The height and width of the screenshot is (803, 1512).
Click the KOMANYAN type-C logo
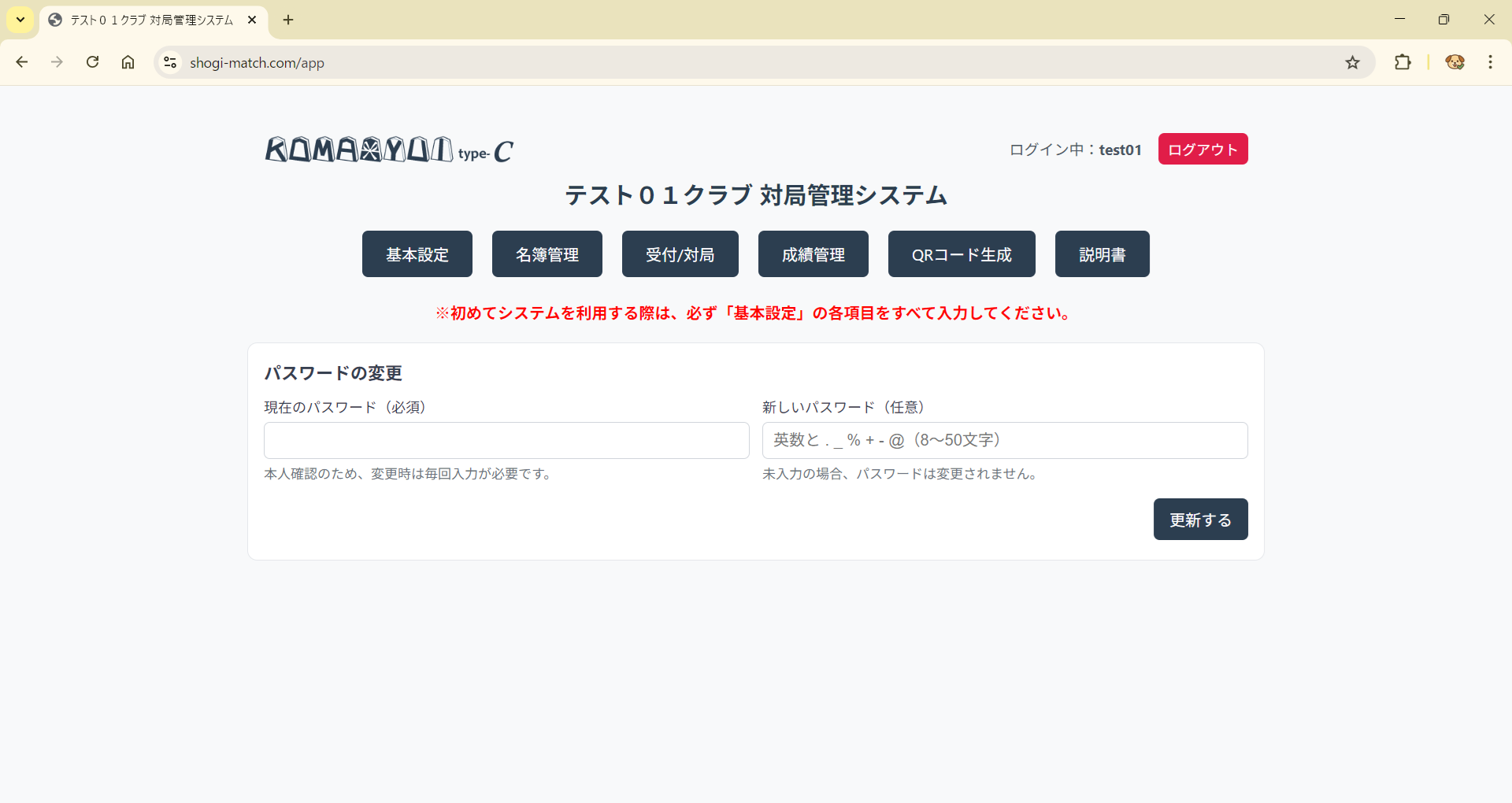point(389,150)
